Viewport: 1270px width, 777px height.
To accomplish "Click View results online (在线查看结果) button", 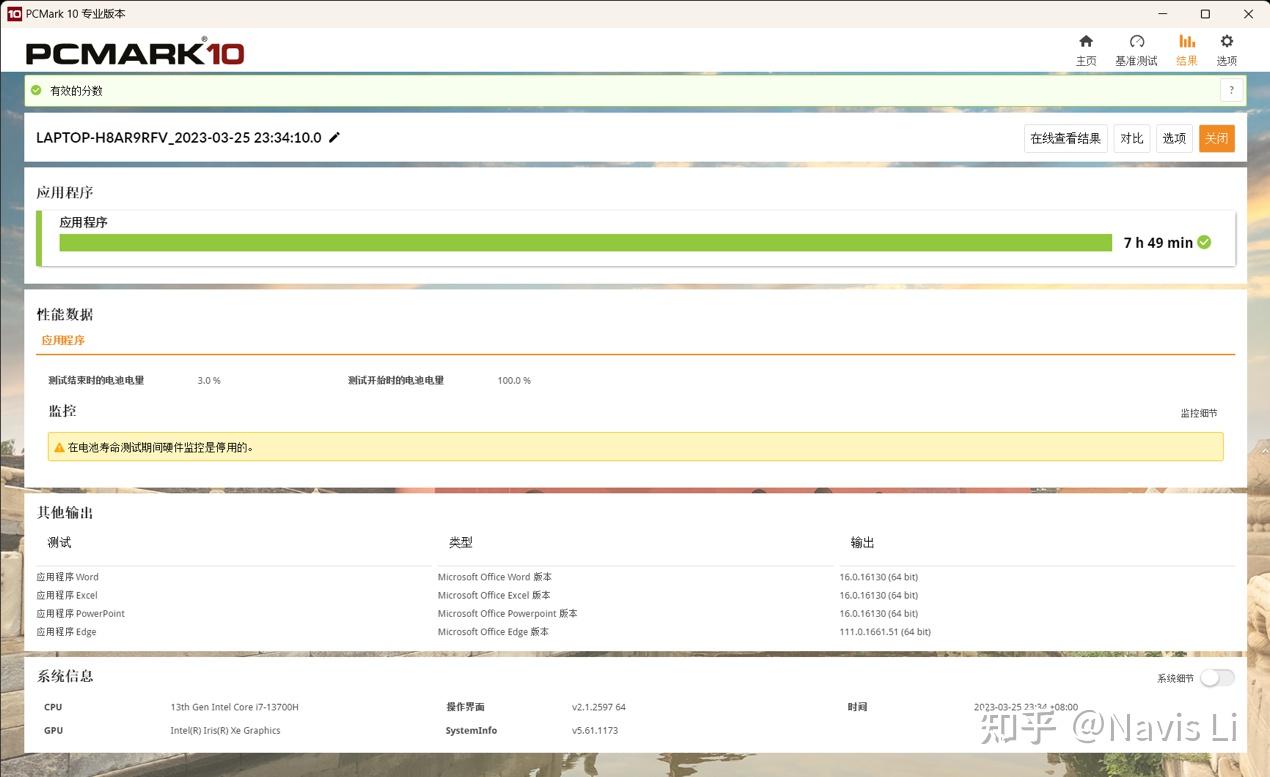I will tap(1066, 138).
